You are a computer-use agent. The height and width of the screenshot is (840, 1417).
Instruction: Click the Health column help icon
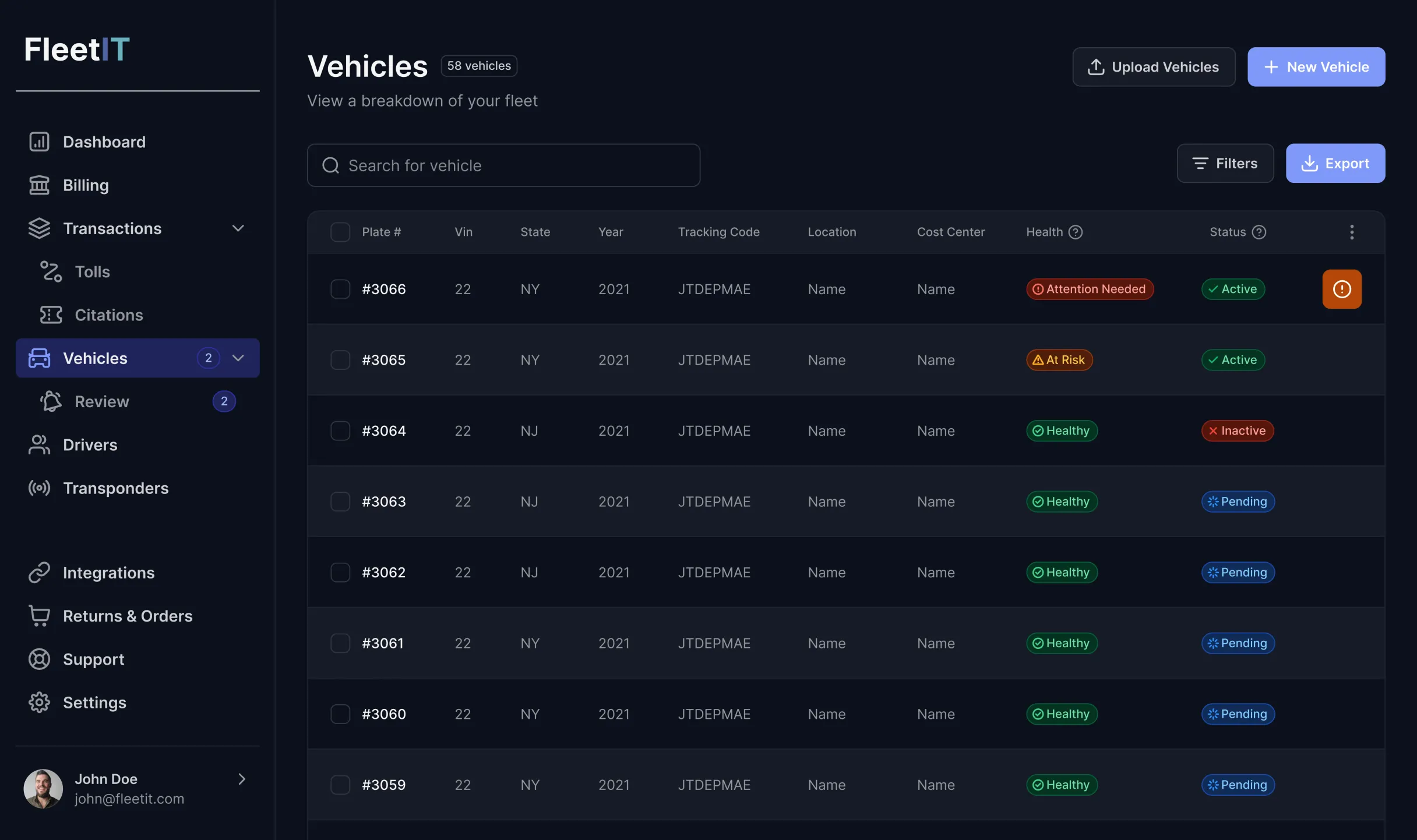click(1076, 232)
